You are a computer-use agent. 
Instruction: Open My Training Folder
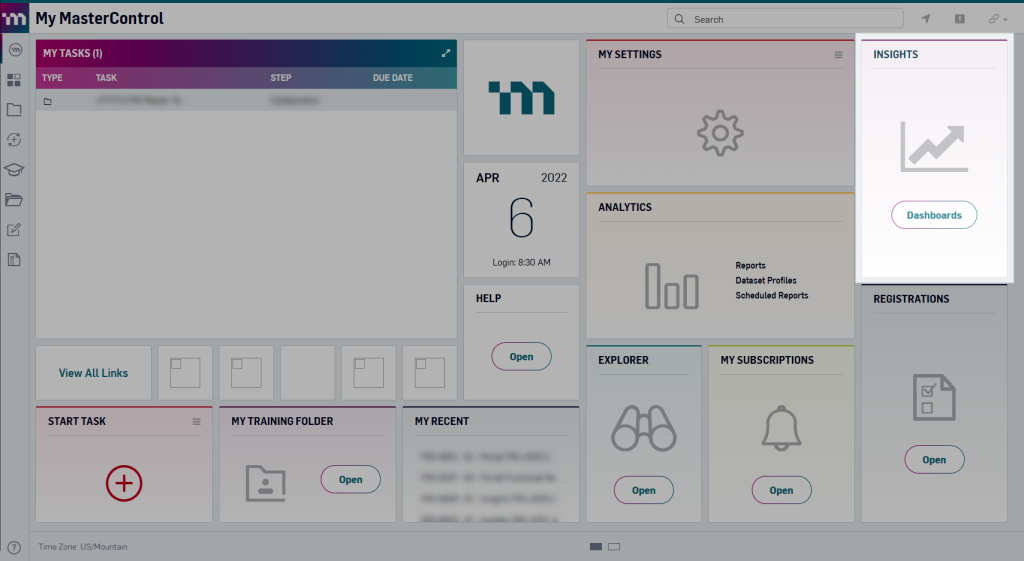[351, 479]
